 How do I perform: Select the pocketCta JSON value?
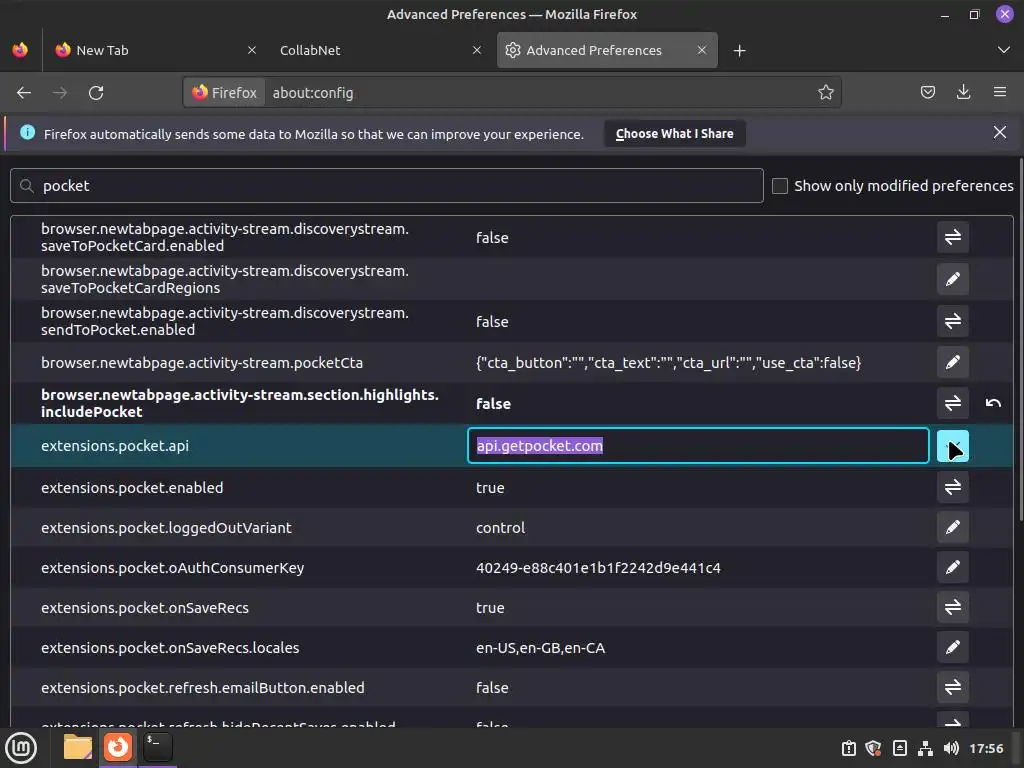coord(668,363)
